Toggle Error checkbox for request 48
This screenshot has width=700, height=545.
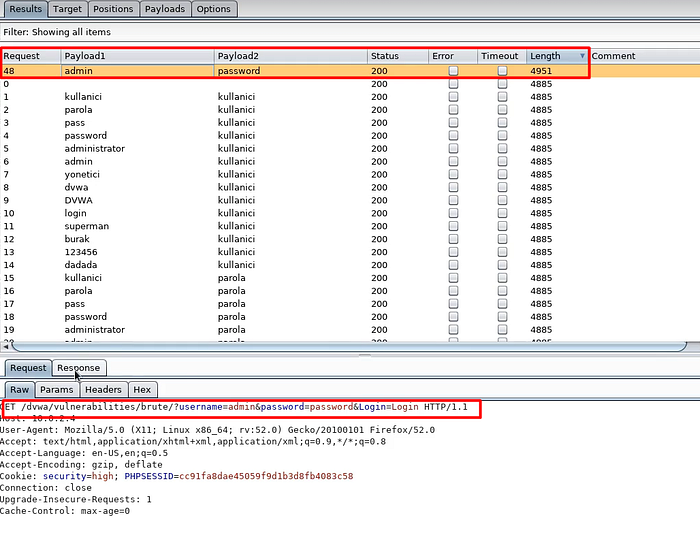pyautogui.click(x=454, y=71)
